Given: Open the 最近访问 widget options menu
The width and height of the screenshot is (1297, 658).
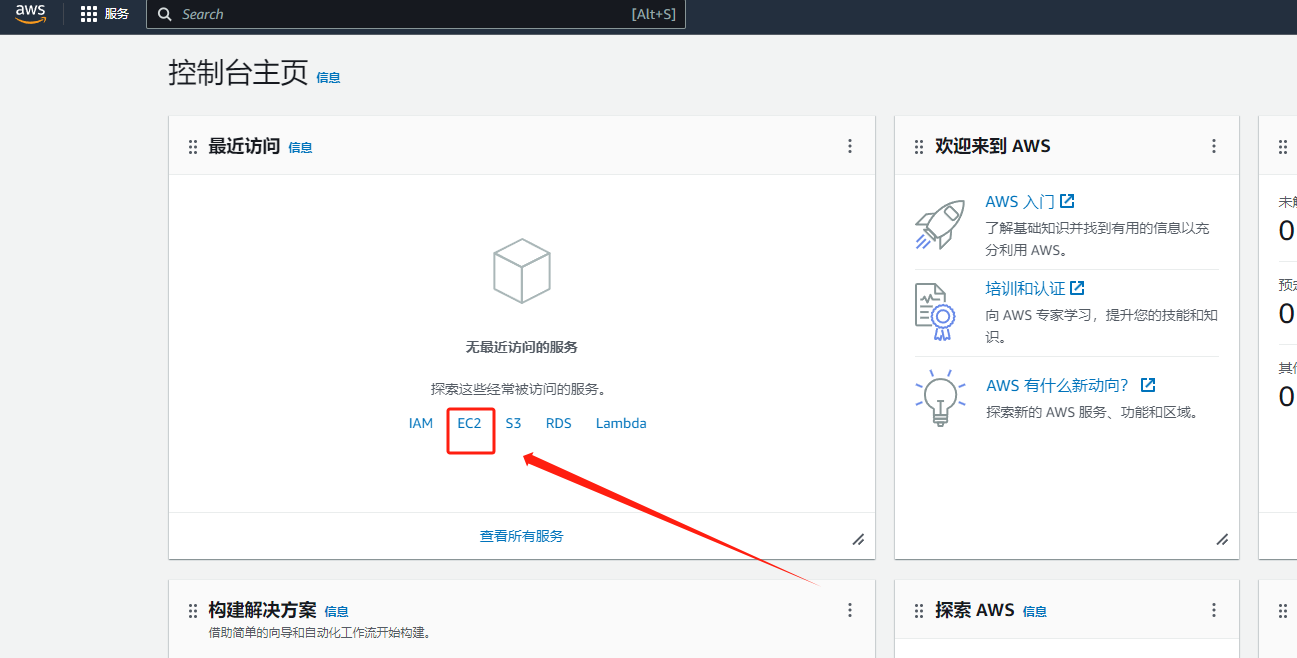Looking at the screenshot, I should pyautogui.click(x=850, y=146).
